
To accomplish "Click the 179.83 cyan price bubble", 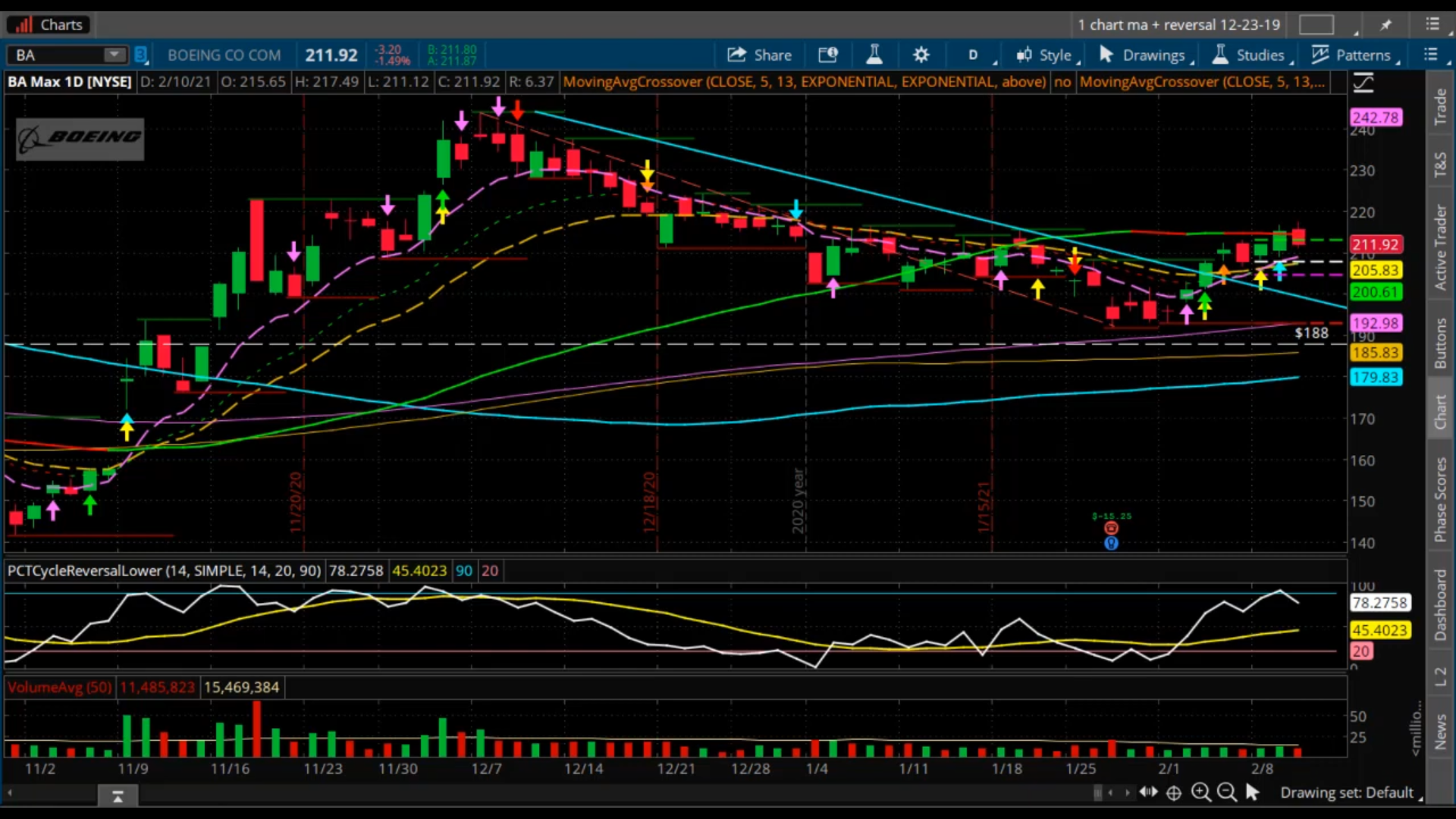I will pyautogui.click(x=1376, y=377).
